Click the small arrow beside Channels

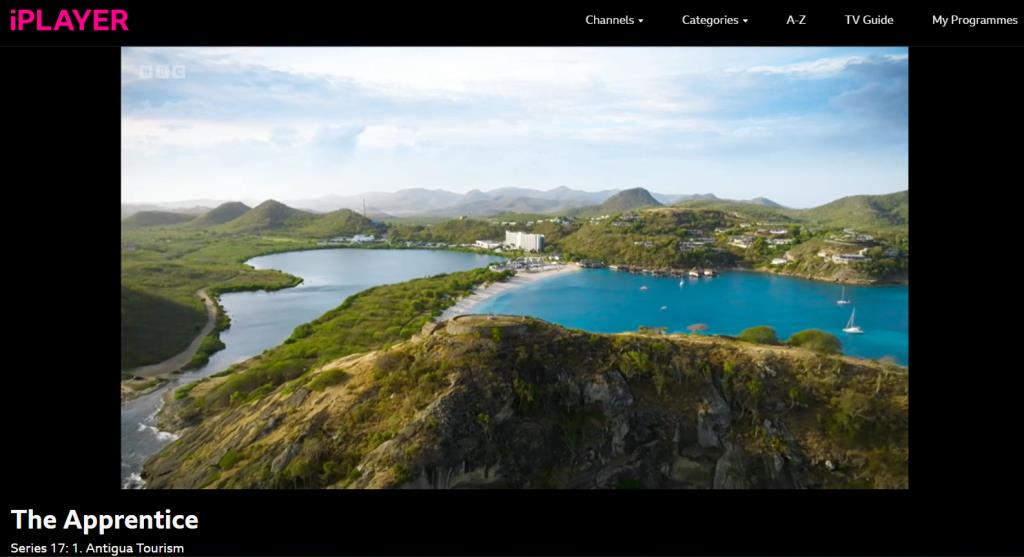(641, 21)
